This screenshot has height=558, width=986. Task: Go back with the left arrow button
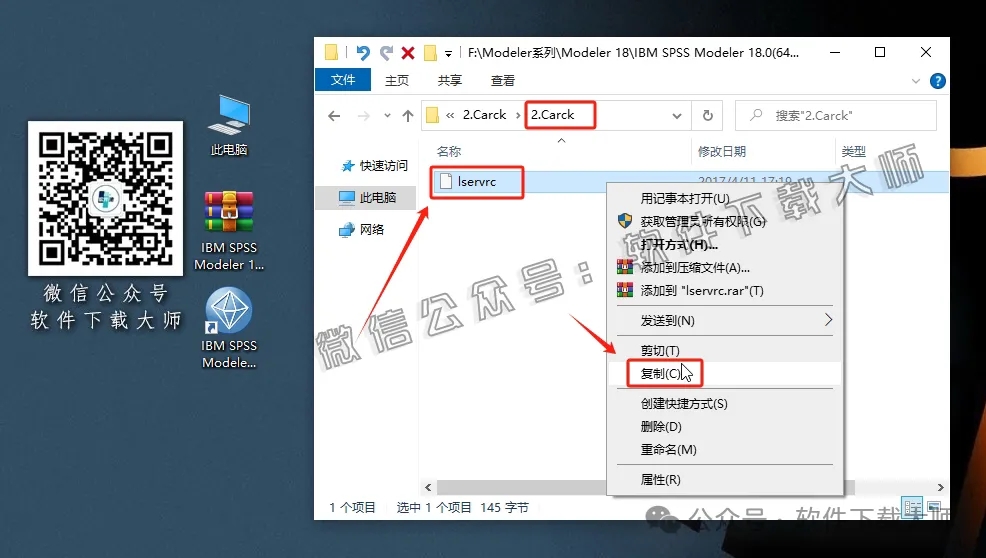point(335,116)
